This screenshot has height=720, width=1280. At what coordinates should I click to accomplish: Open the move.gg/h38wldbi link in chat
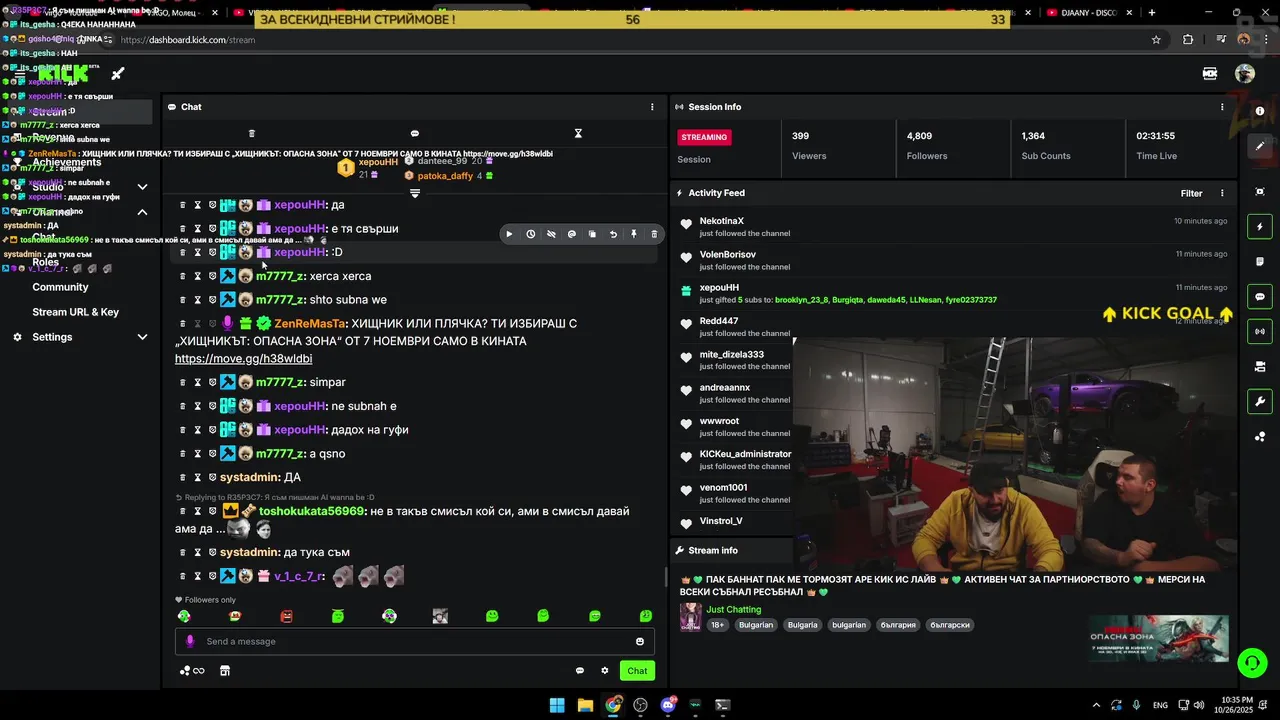[243, 359]
